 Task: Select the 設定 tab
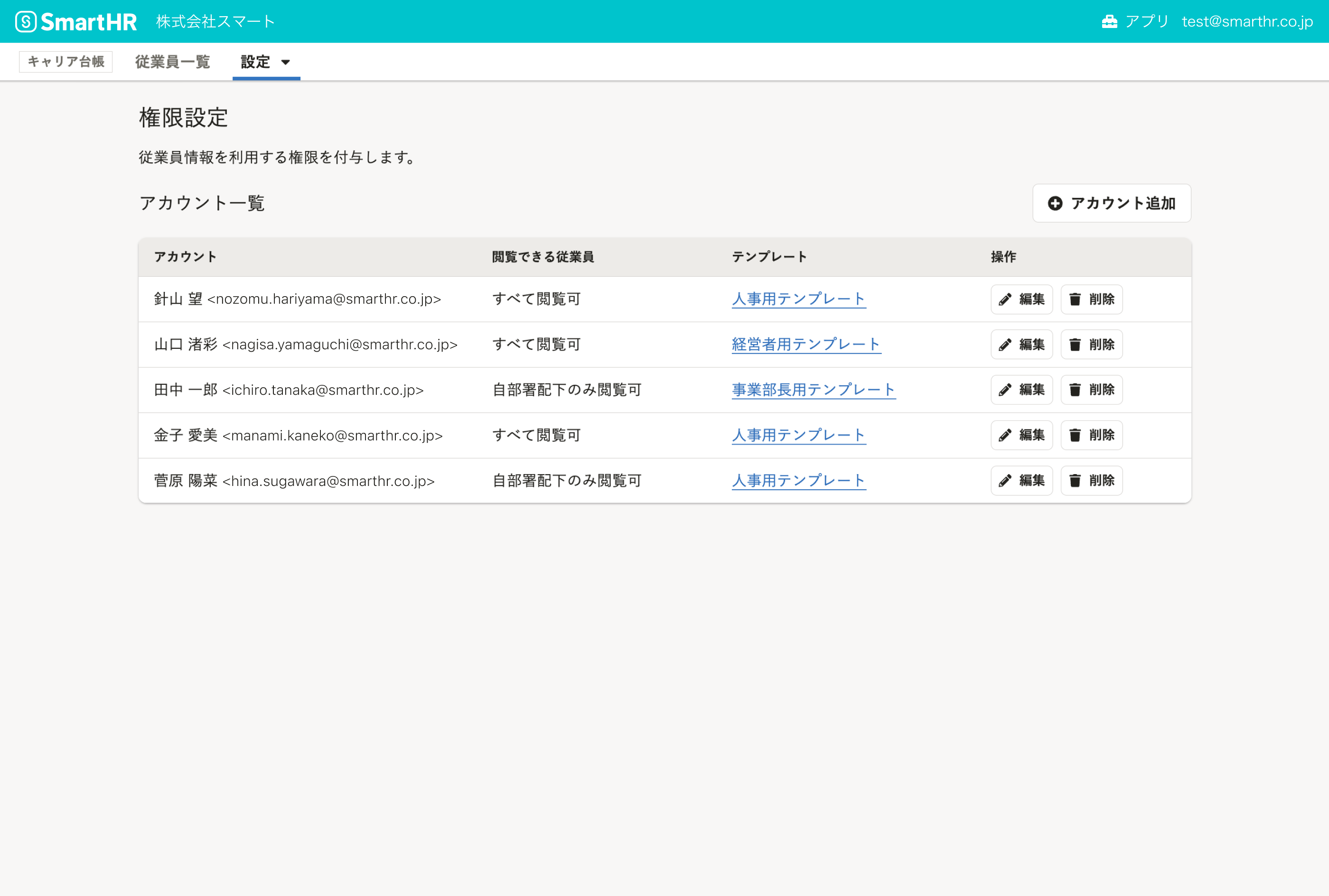[255, 62]
